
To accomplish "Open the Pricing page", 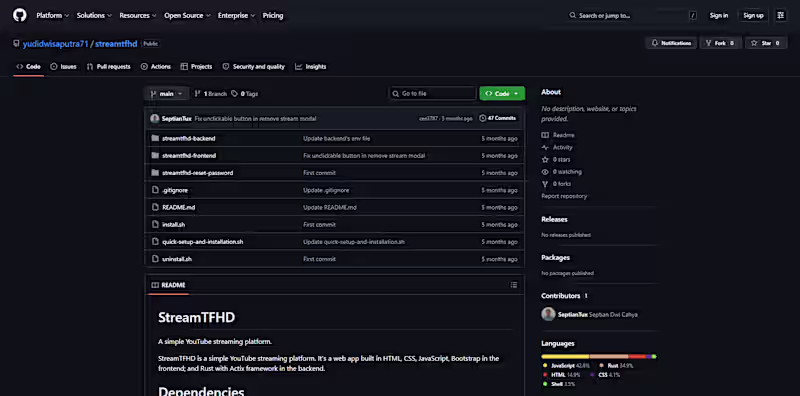I will pos(273,15).
